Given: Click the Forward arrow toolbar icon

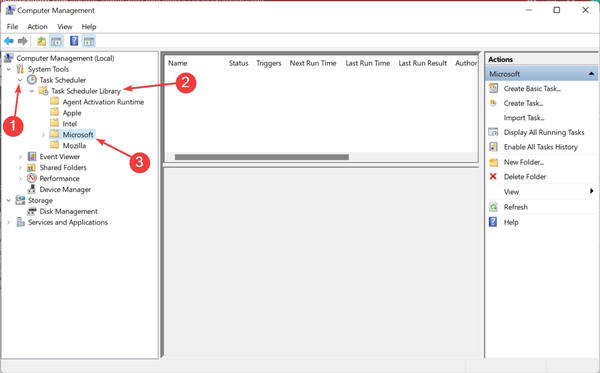Looking at the screenshot, I should [x=23, y=41].
